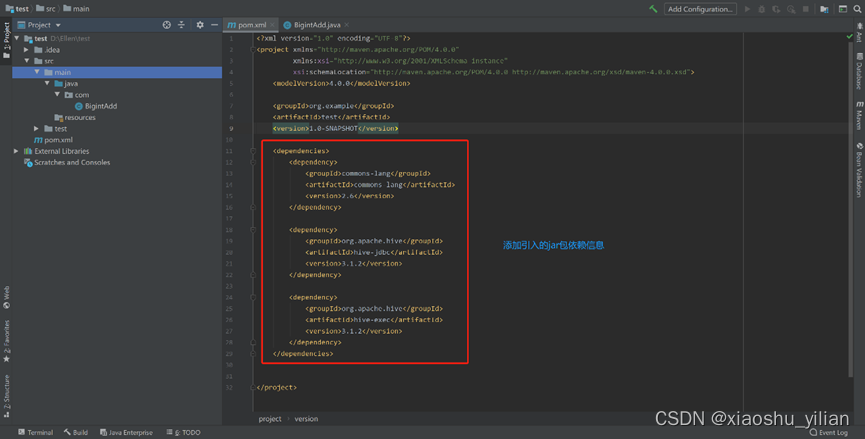
Task: Click the green inspection checkmark in editor
Action: point(850,36)
